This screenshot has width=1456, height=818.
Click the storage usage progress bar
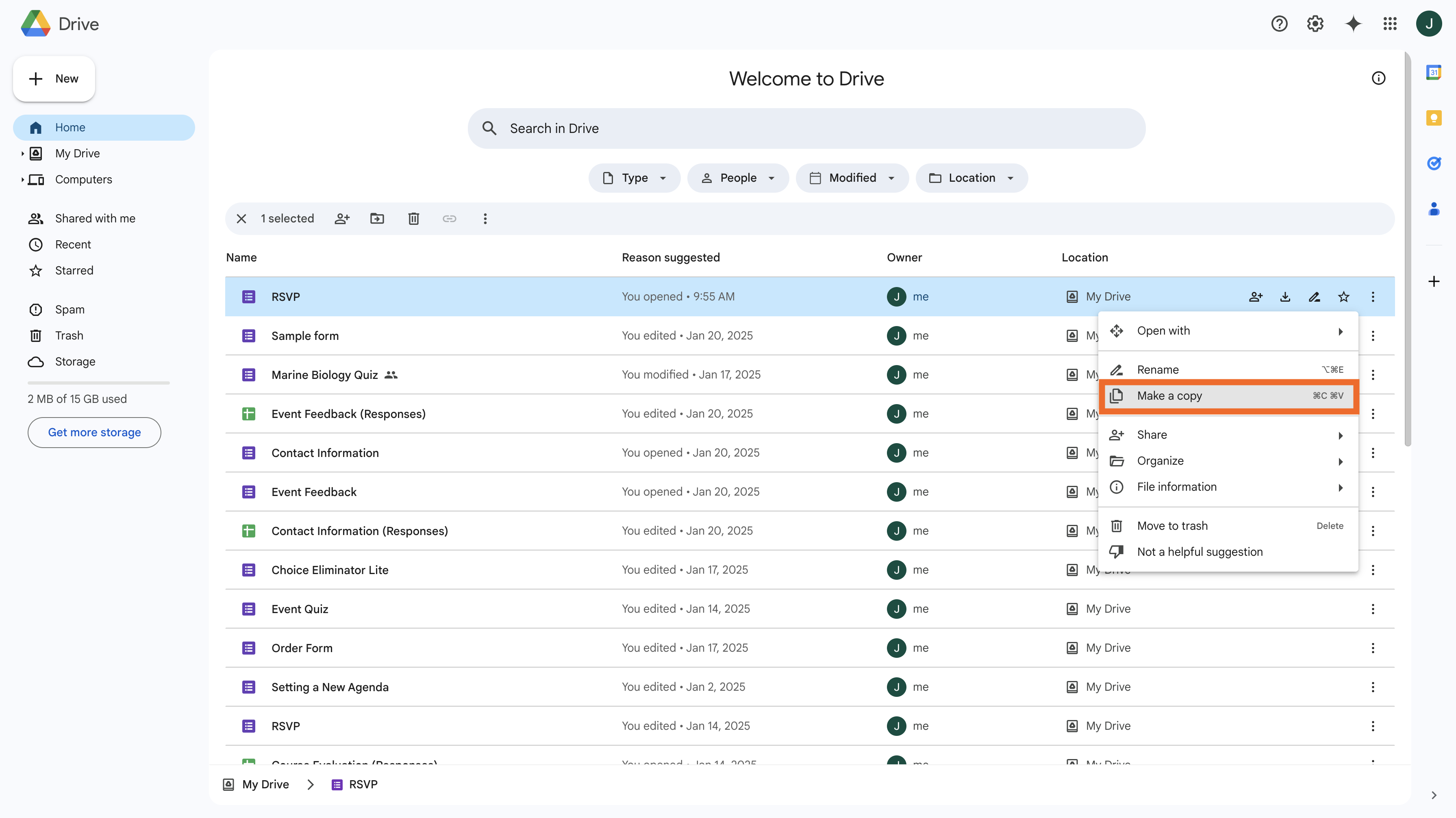[98, 383]
